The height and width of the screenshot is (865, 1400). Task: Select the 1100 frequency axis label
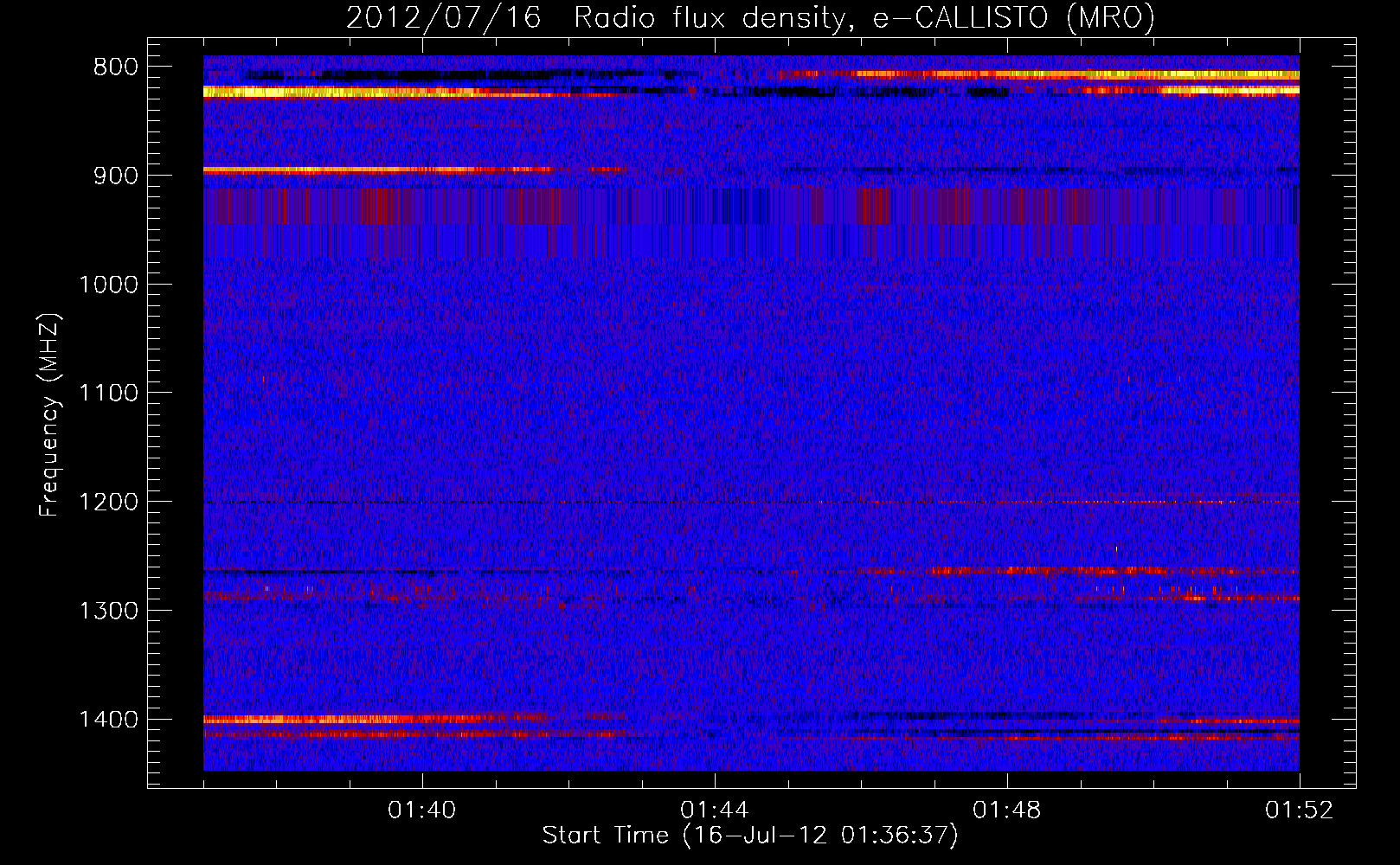[x=108, y=394]
